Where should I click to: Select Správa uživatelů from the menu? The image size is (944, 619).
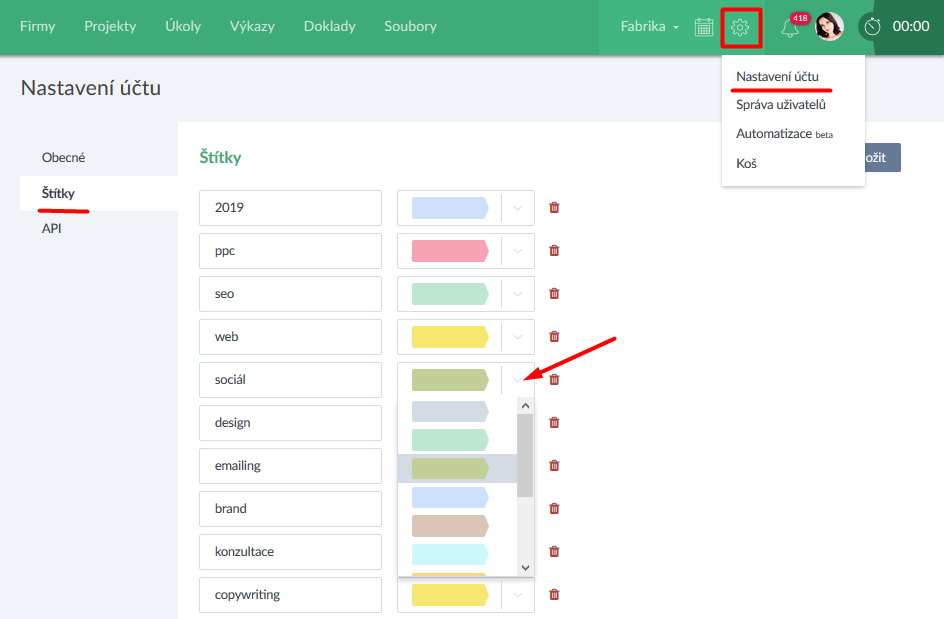click(x=780, y=105)
